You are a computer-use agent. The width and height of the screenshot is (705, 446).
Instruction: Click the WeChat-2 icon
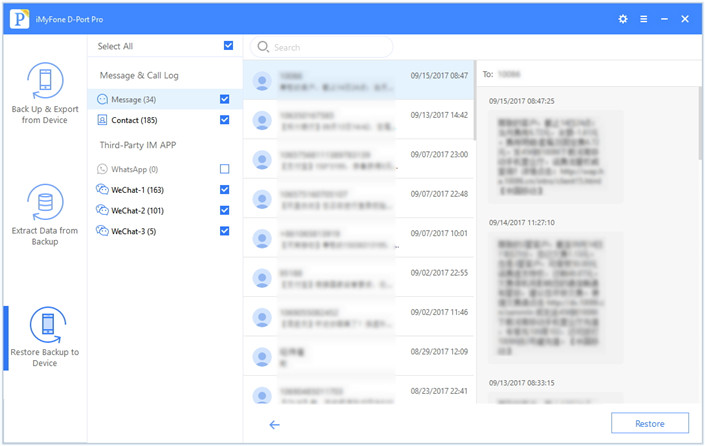[x=103, y=210]
